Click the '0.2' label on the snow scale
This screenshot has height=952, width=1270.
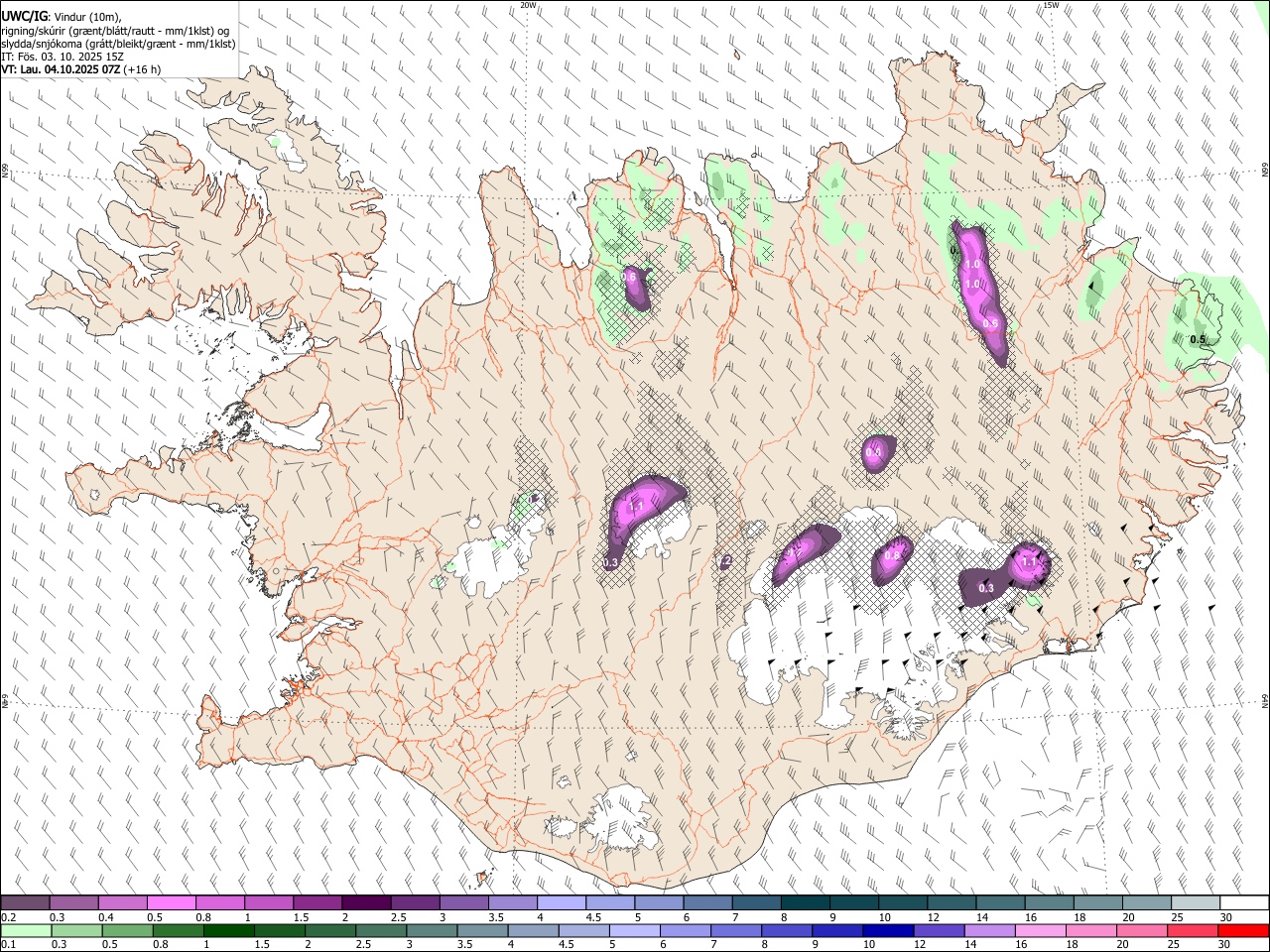[x=9, y=917]
